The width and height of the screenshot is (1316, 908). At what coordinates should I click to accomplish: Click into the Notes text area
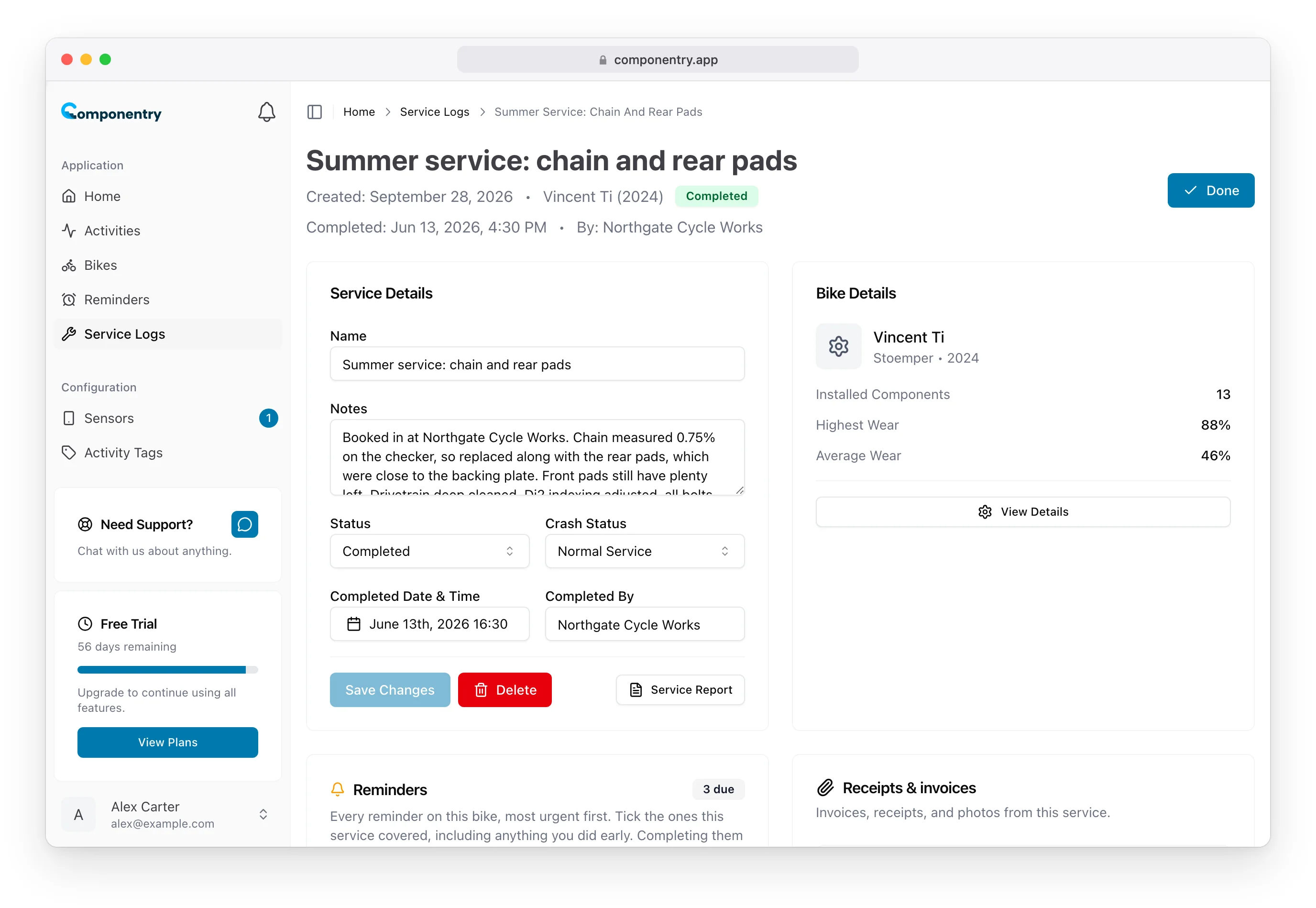pyautogui.click(x=537, y=457)
